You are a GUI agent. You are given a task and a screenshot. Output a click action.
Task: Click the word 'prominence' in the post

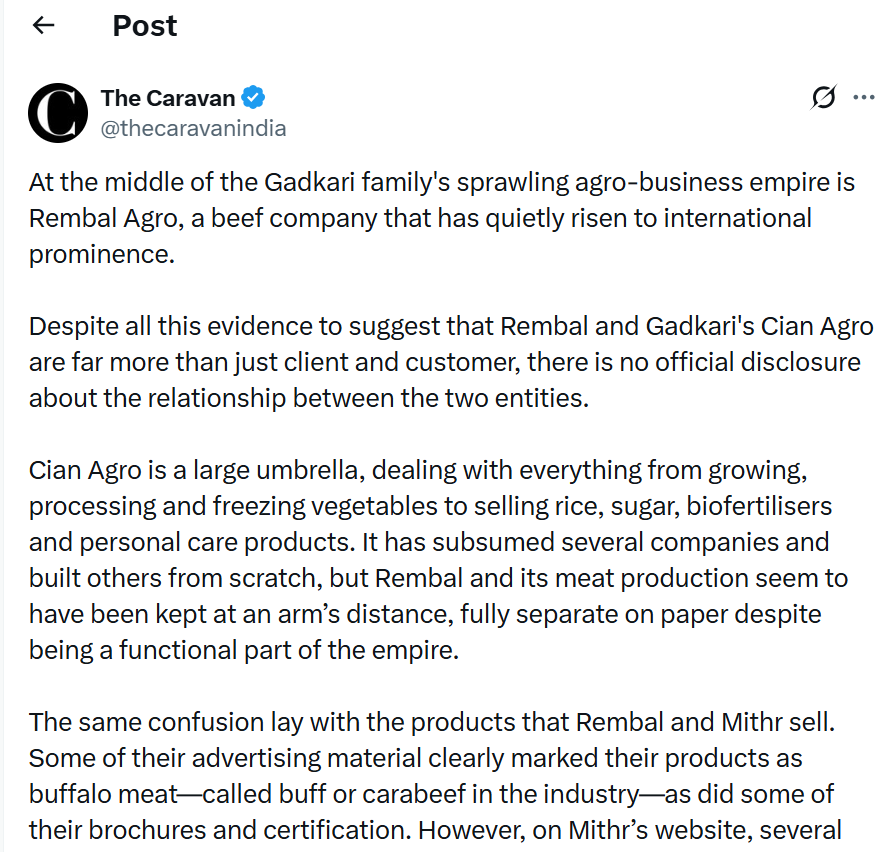(100, 254)
